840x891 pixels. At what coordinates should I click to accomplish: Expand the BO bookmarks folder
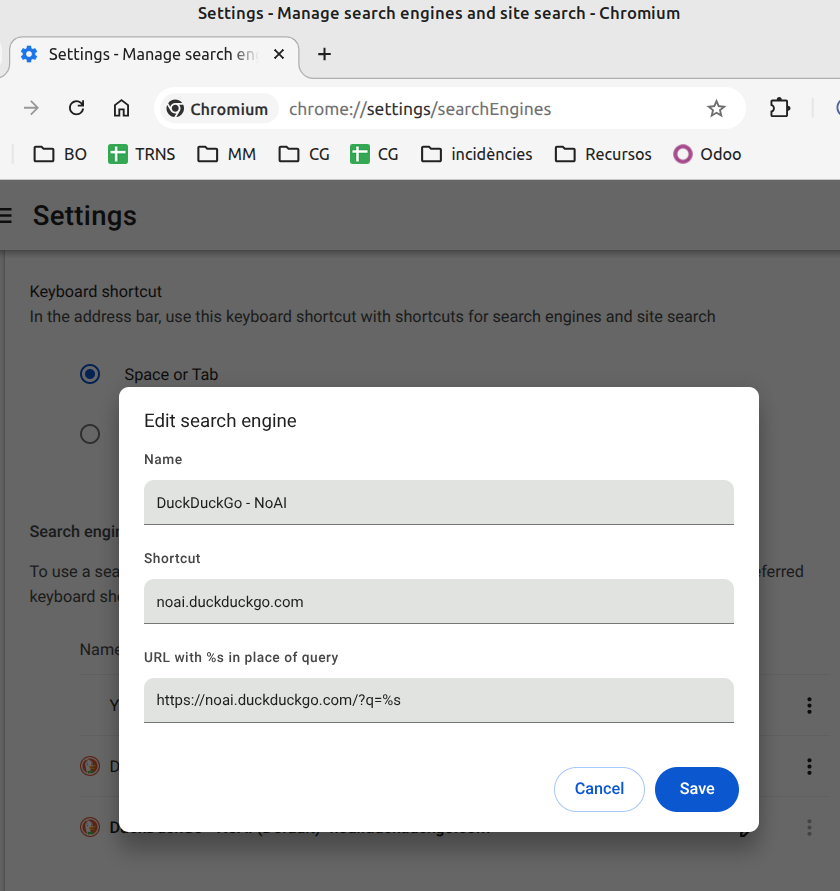60,154
